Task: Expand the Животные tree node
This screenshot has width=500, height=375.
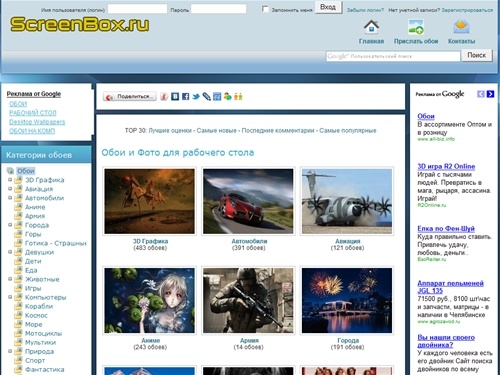Action: coord(10,279)
